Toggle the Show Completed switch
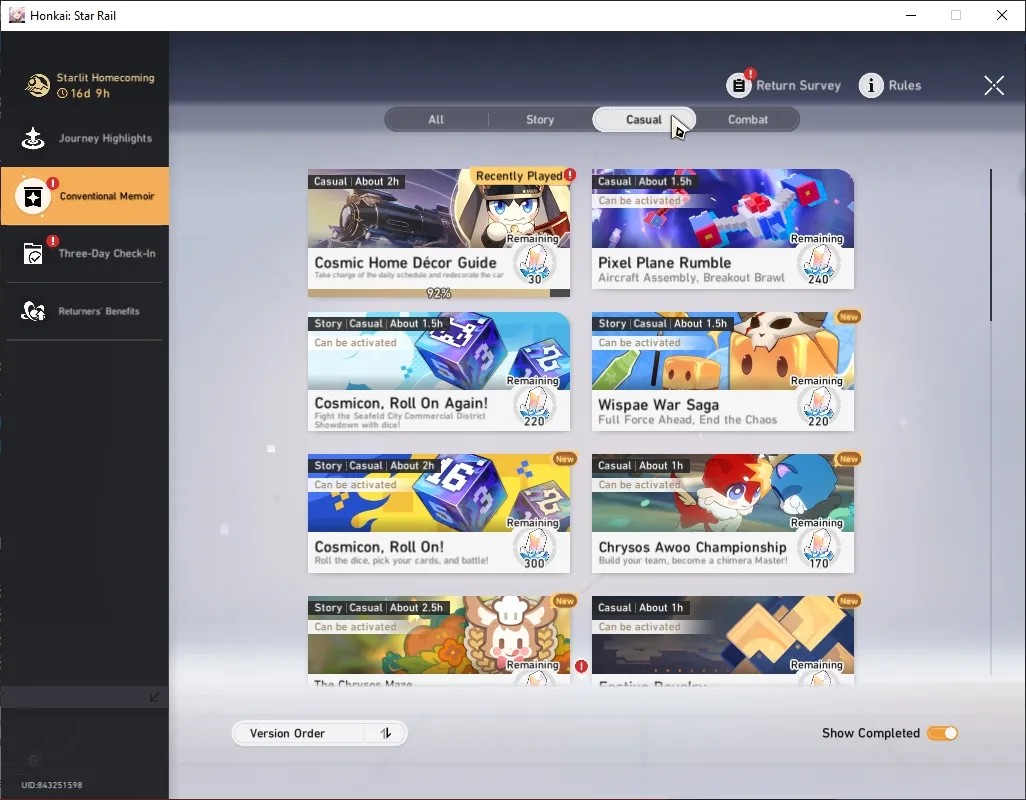The image size is (1026, 800). tap(942, 733)
